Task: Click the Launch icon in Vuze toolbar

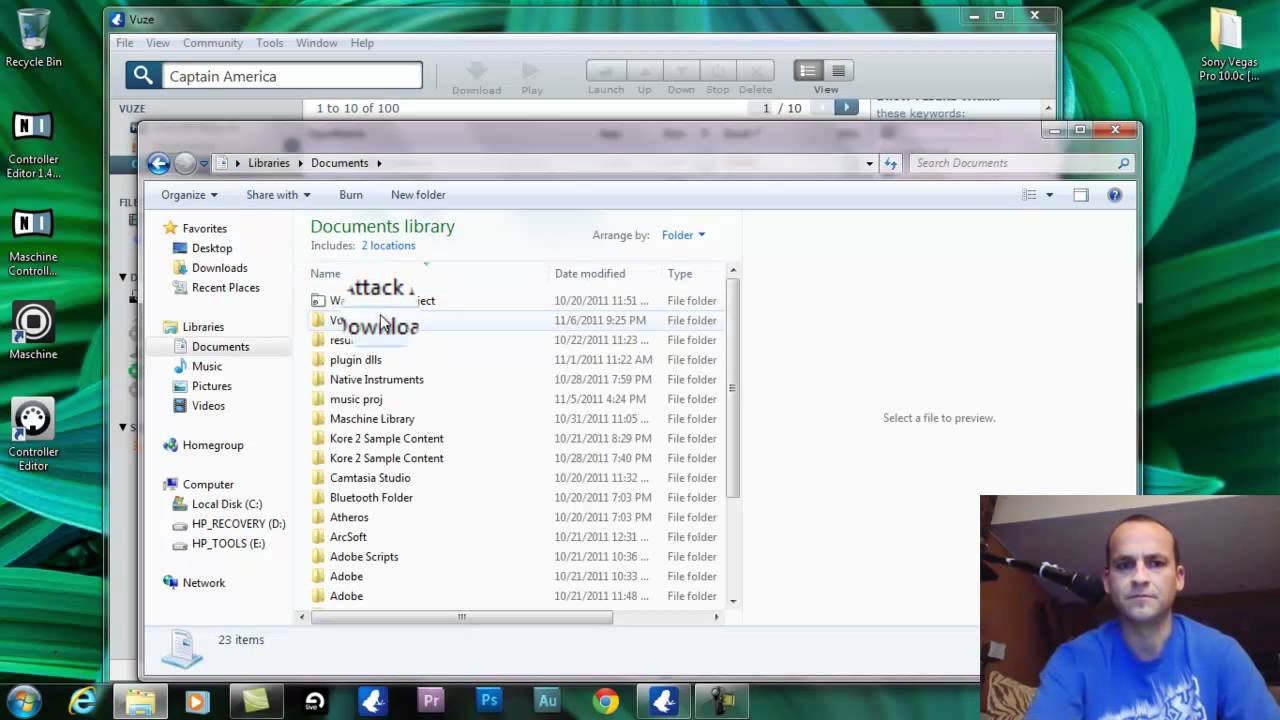Action: [x=605, y=71]
